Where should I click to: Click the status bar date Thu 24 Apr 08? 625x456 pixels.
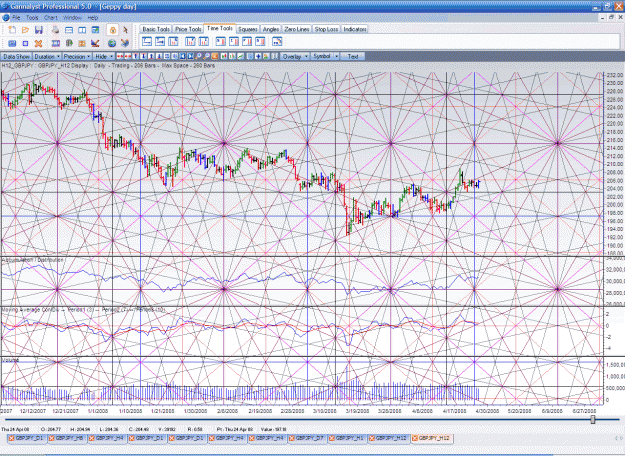pos(15,429)
